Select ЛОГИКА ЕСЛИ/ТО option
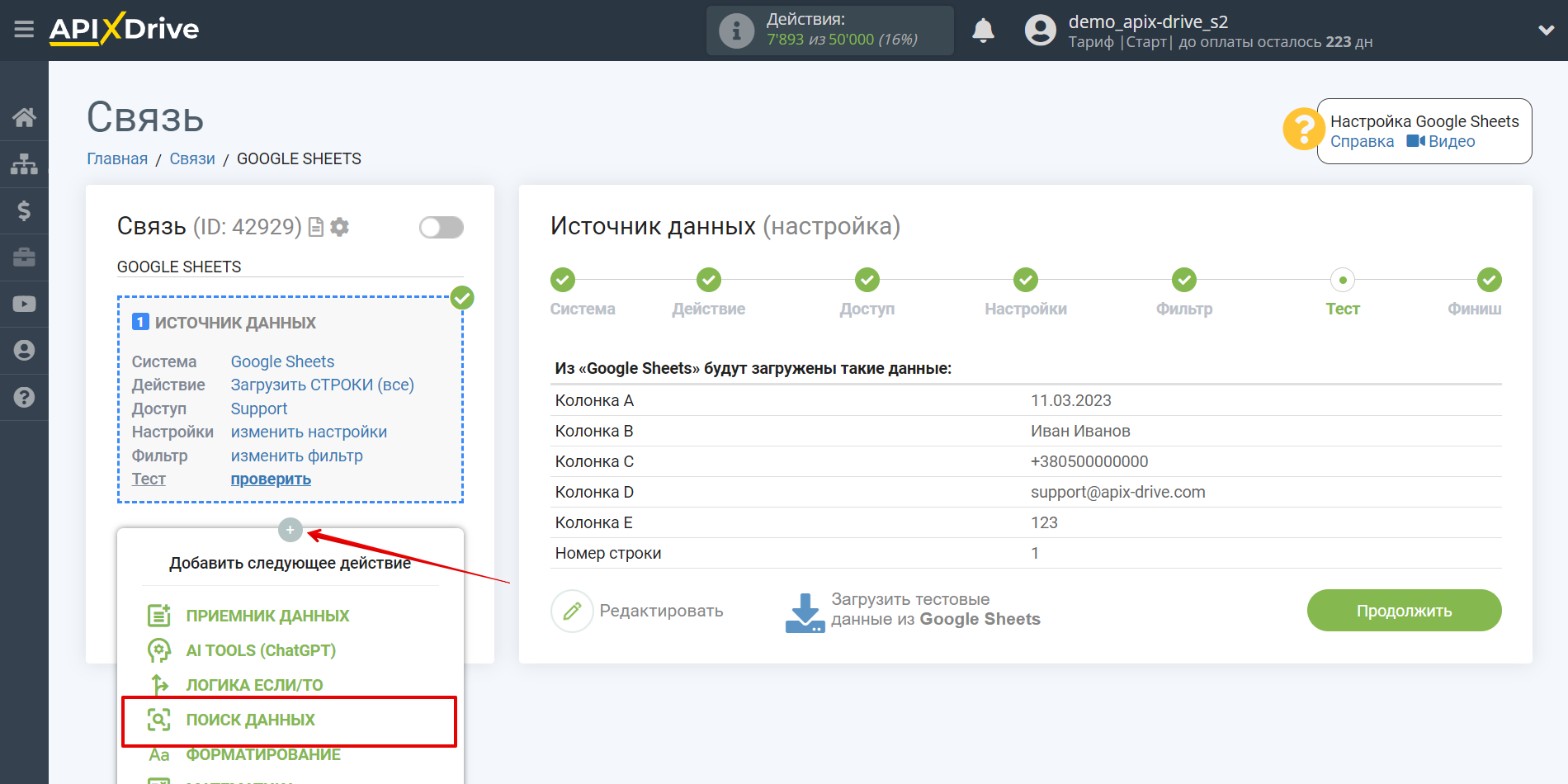Image resolution: width=1568 pixels, height=784 pixels. click(x=254, y=685)
